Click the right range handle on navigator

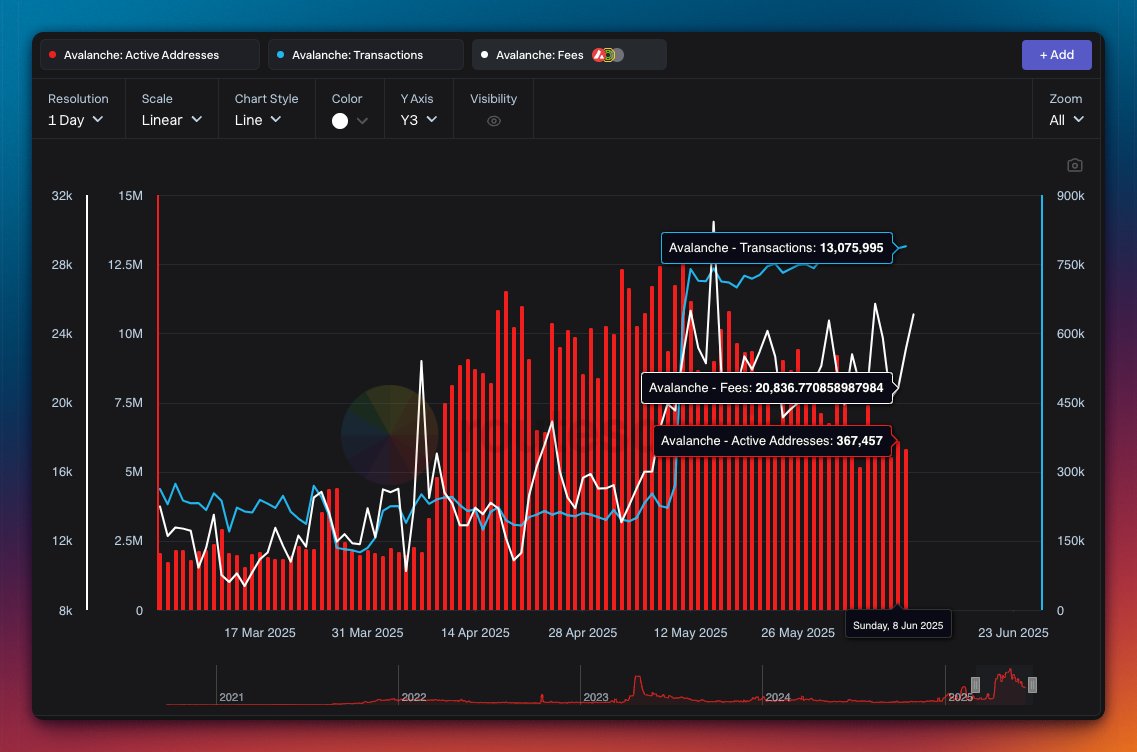point(1033,685)
